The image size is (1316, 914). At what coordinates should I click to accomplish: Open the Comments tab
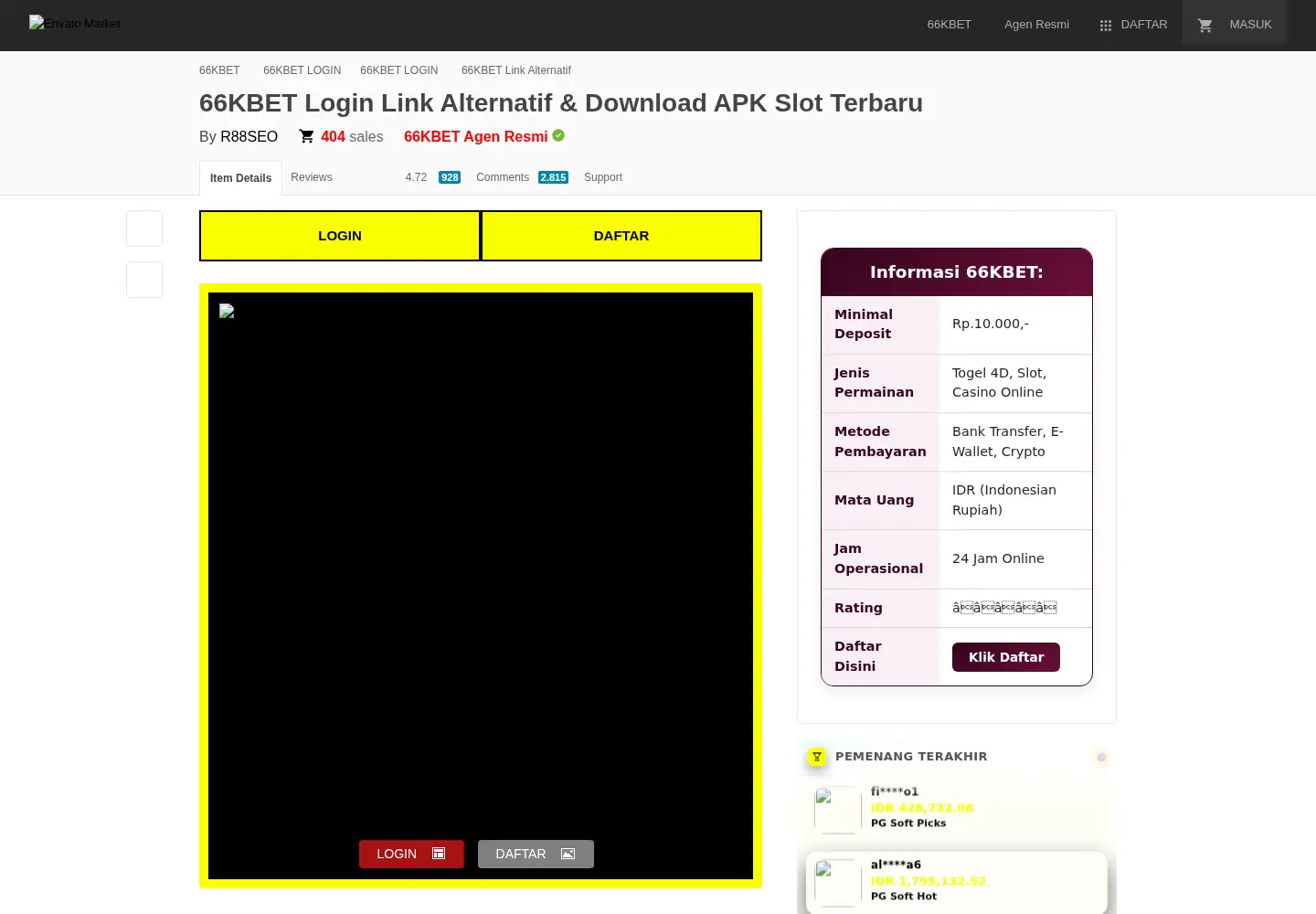(x=503, y=177)
